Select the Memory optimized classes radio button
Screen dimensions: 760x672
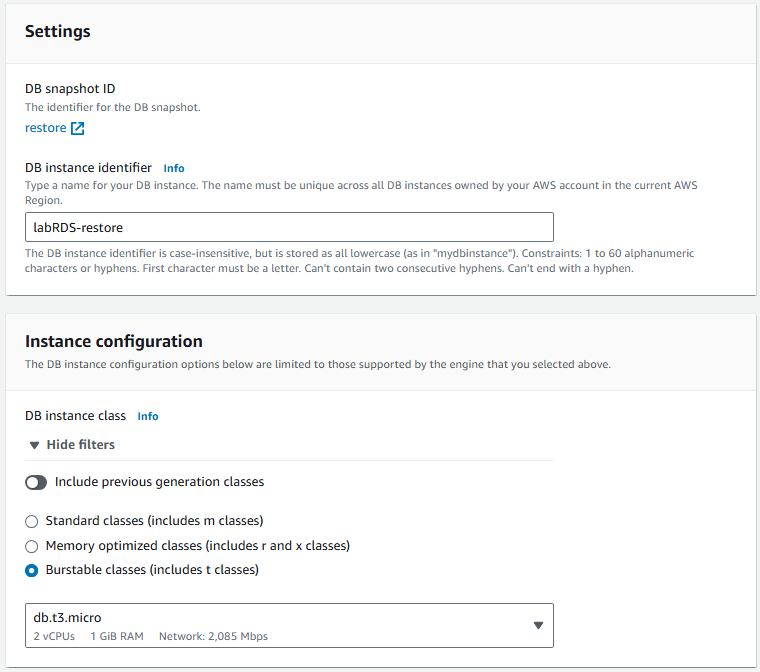(32, 546)
